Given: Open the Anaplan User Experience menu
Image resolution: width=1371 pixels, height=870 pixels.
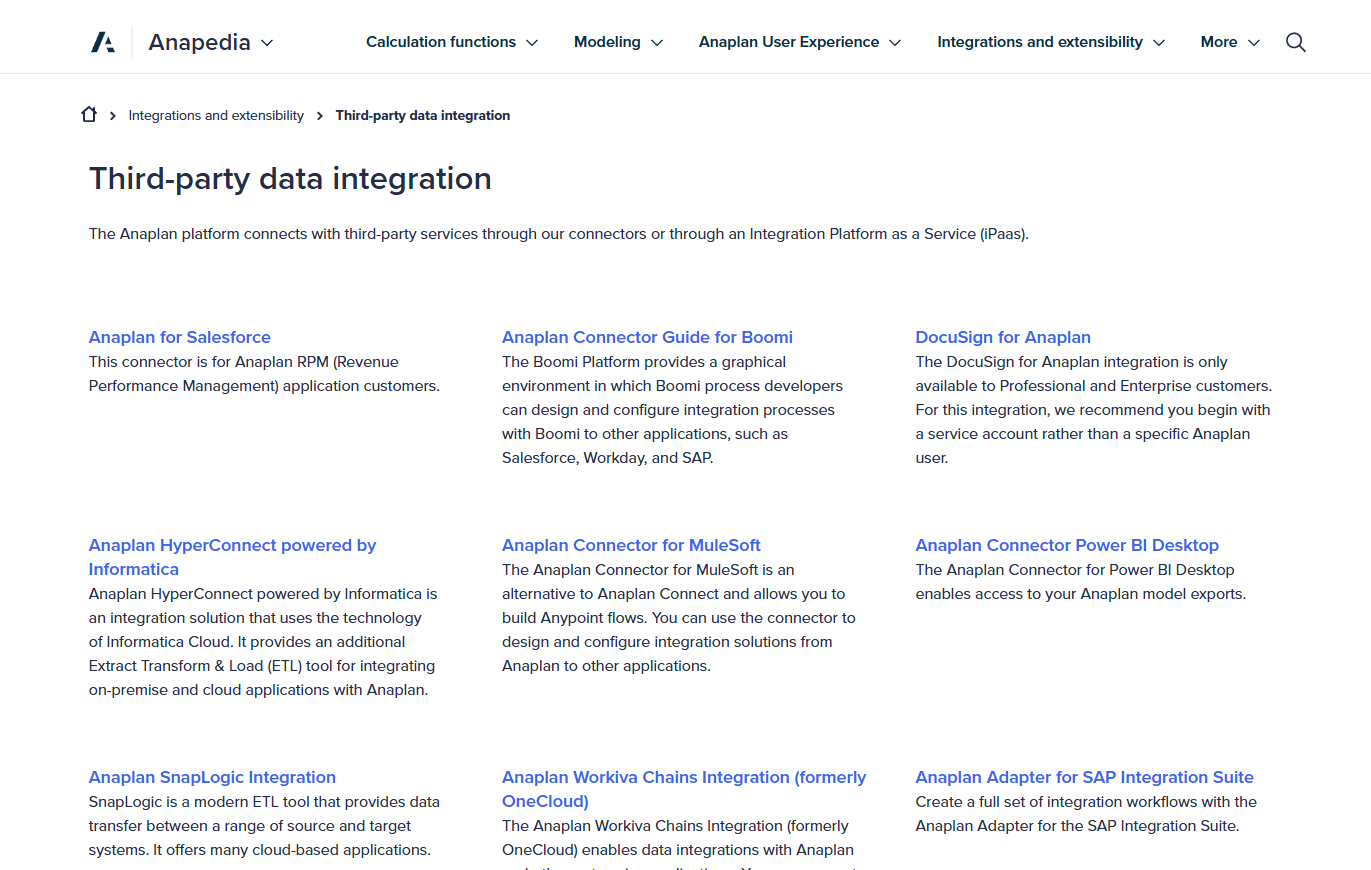Looking at the screenshot, I should point(800,42).
